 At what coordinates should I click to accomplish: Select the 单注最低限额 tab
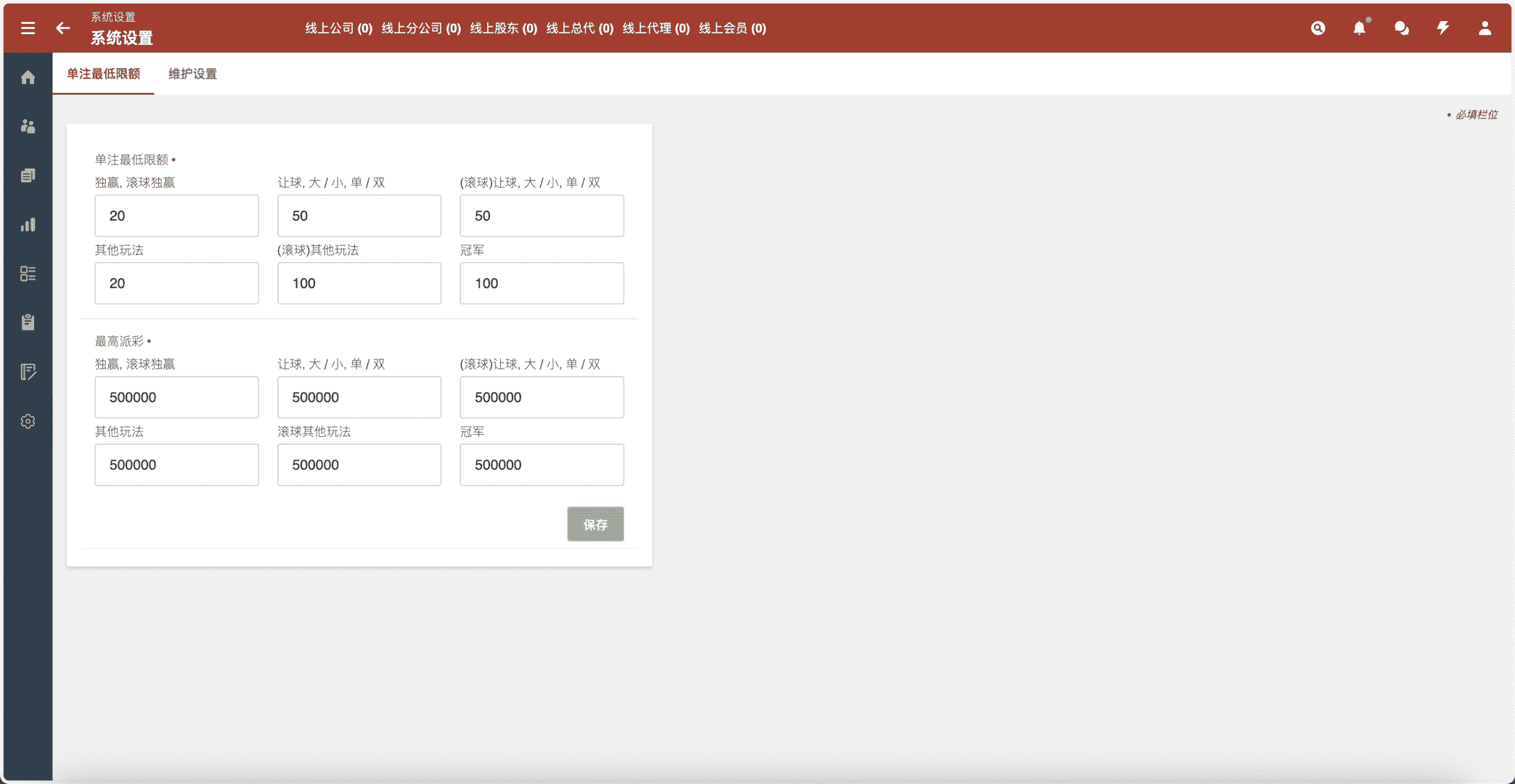[103, 74]
